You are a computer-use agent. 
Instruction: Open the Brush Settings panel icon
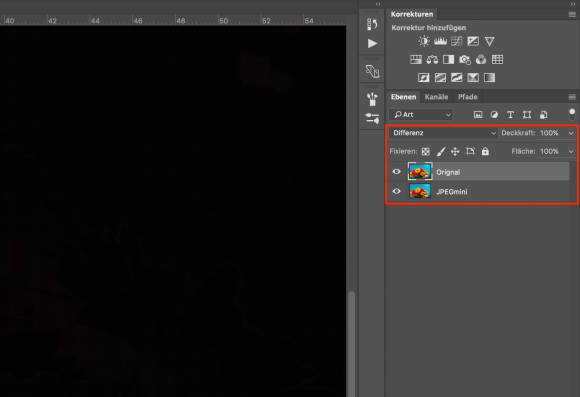372,118
